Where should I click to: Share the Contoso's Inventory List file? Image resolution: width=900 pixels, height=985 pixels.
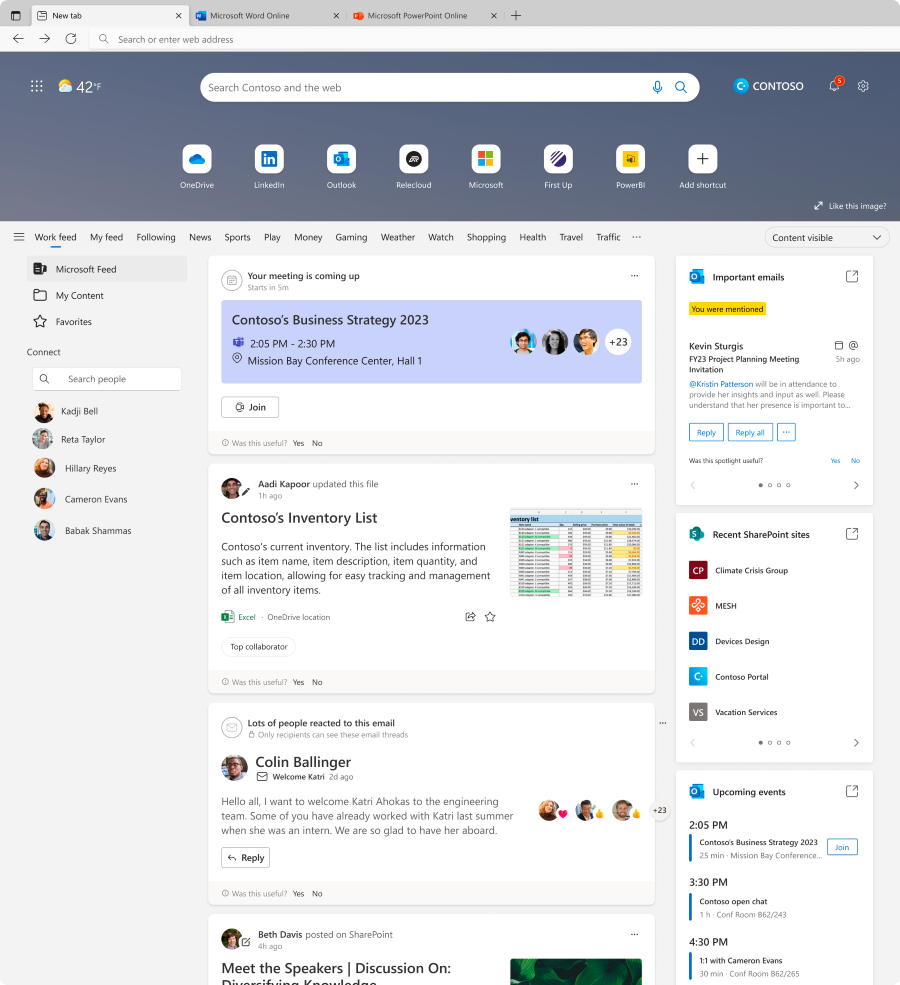tap(470, 617)
